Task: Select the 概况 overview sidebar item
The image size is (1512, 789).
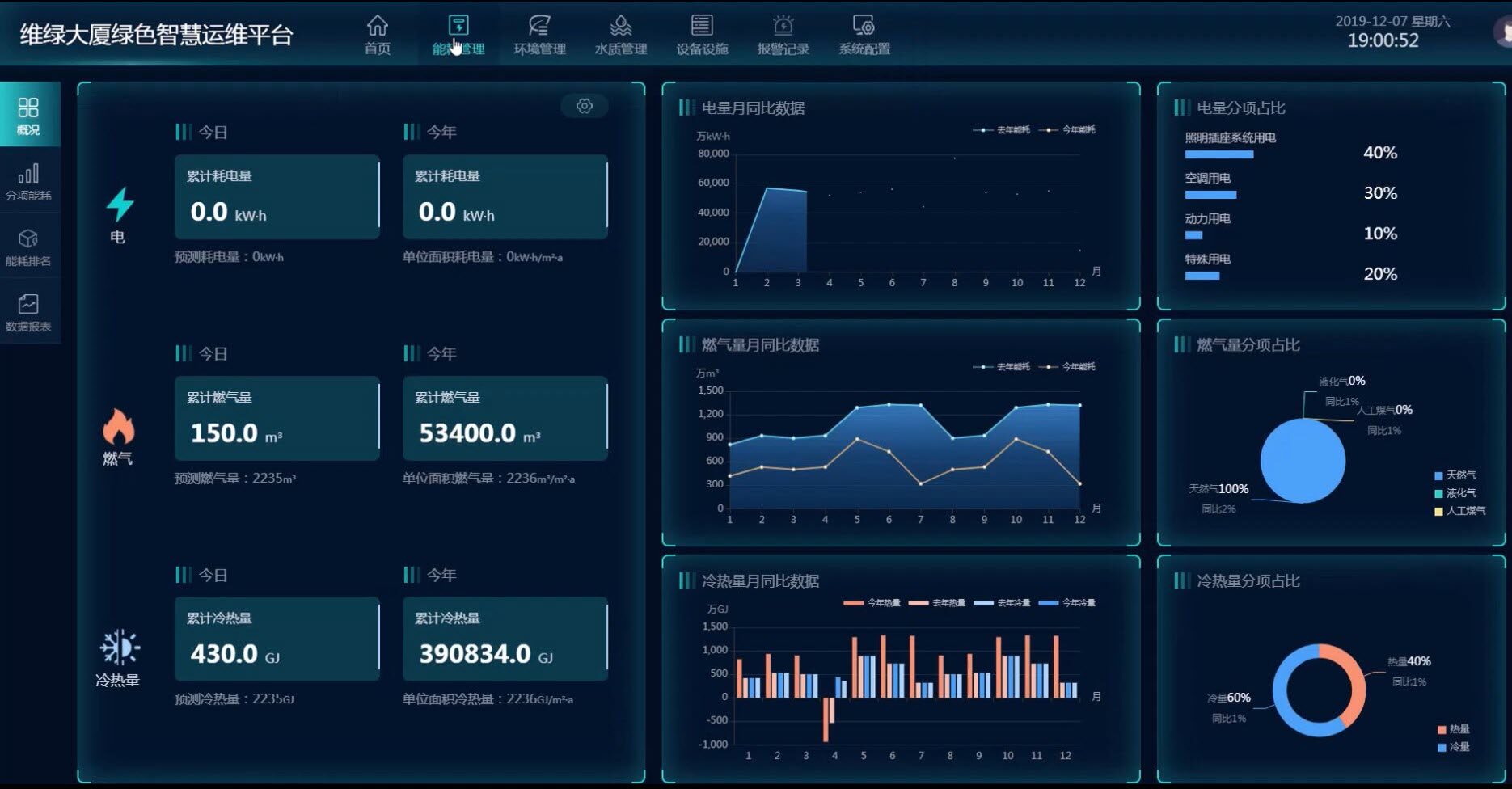Action: pos(29,115)
